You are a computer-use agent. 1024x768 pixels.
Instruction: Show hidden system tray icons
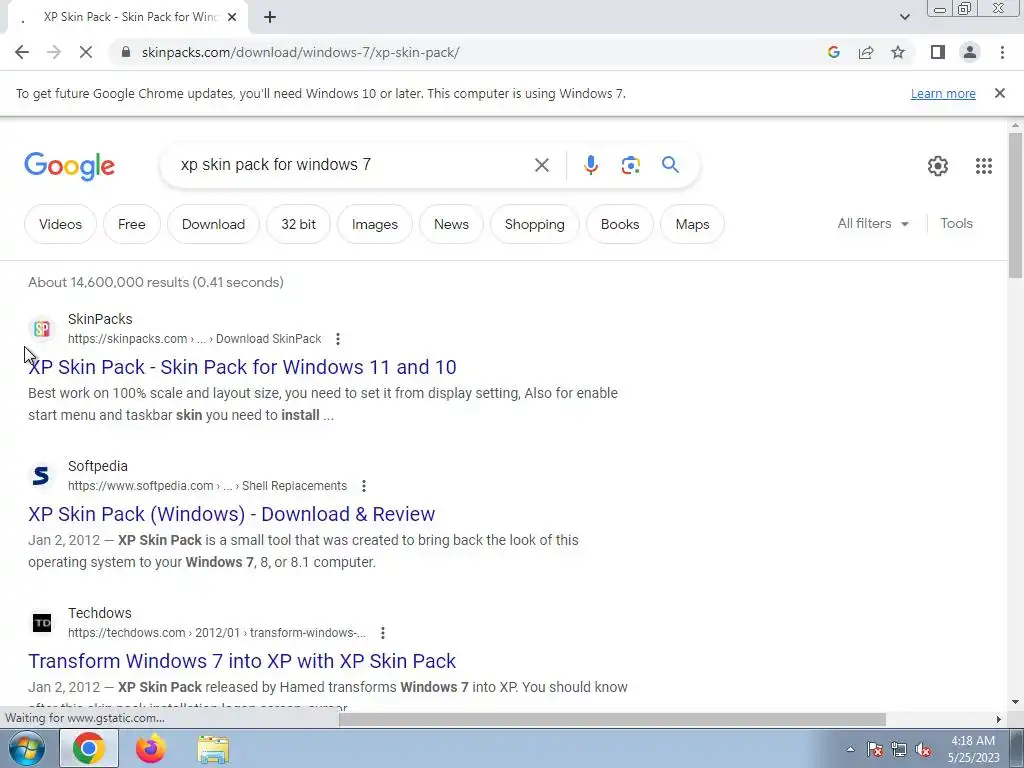(x=850, y=749)
